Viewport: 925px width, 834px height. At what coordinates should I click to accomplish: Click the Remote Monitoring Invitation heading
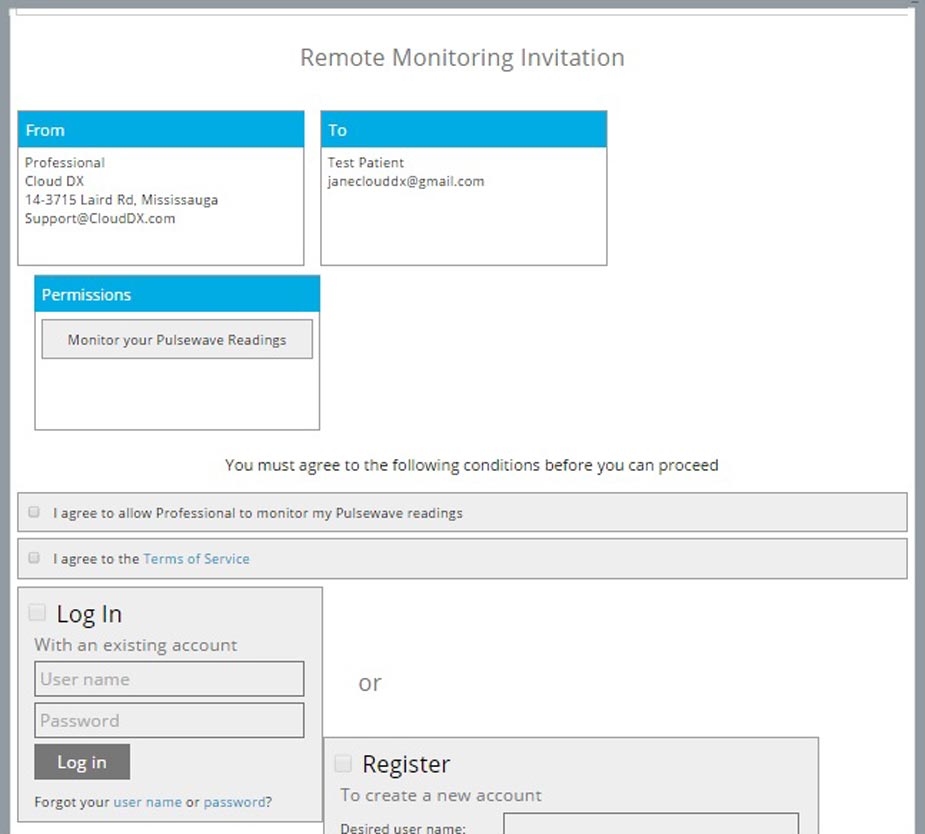[462, 58]
